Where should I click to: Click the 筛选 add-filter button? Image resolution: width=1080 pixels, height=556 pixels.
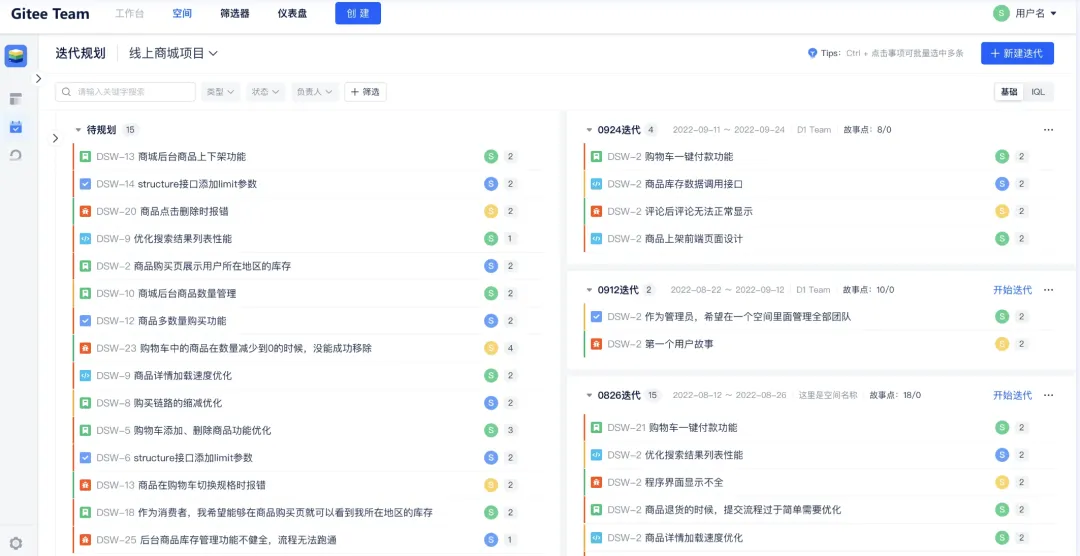(366, 92)
